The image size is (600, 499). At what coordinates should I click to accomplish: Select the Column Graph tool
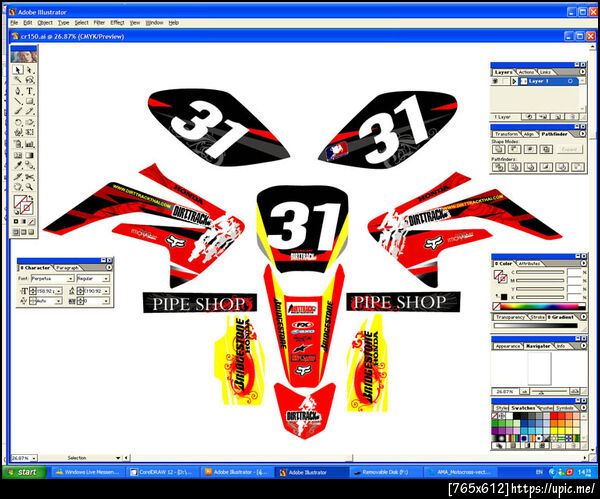pos(30,144)
